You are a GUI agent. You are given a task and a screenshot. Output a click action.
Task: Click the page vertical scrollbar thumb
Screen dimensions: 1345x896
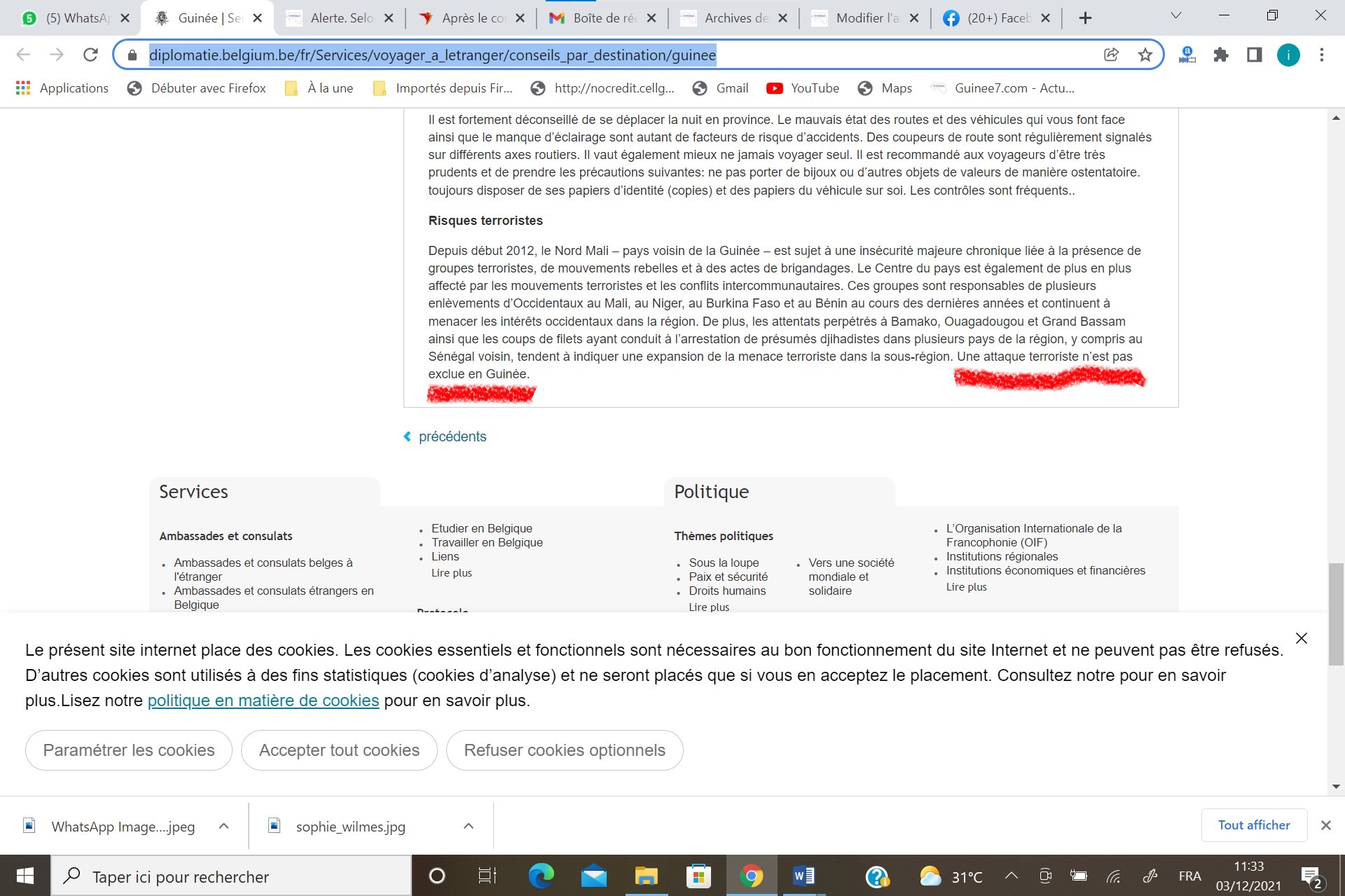click(x=1336, y=614)
